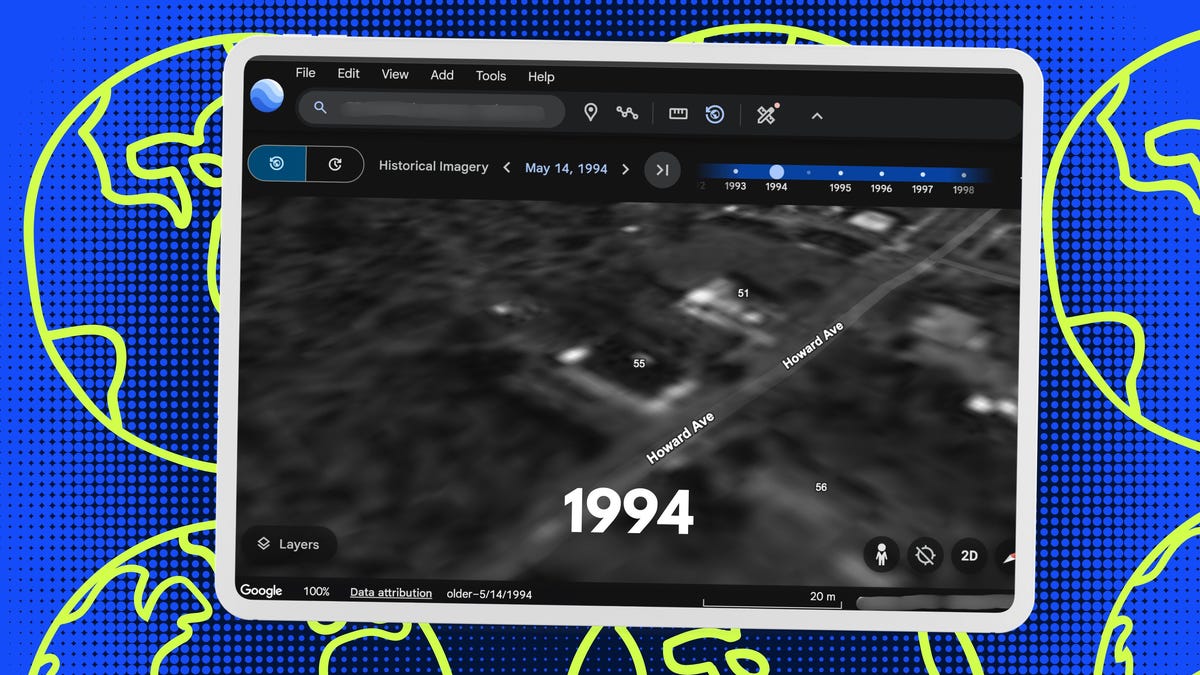Screen dimensions: 1200x675
Task: Click the compass reset orientation icon
Action: click(925, 554)
